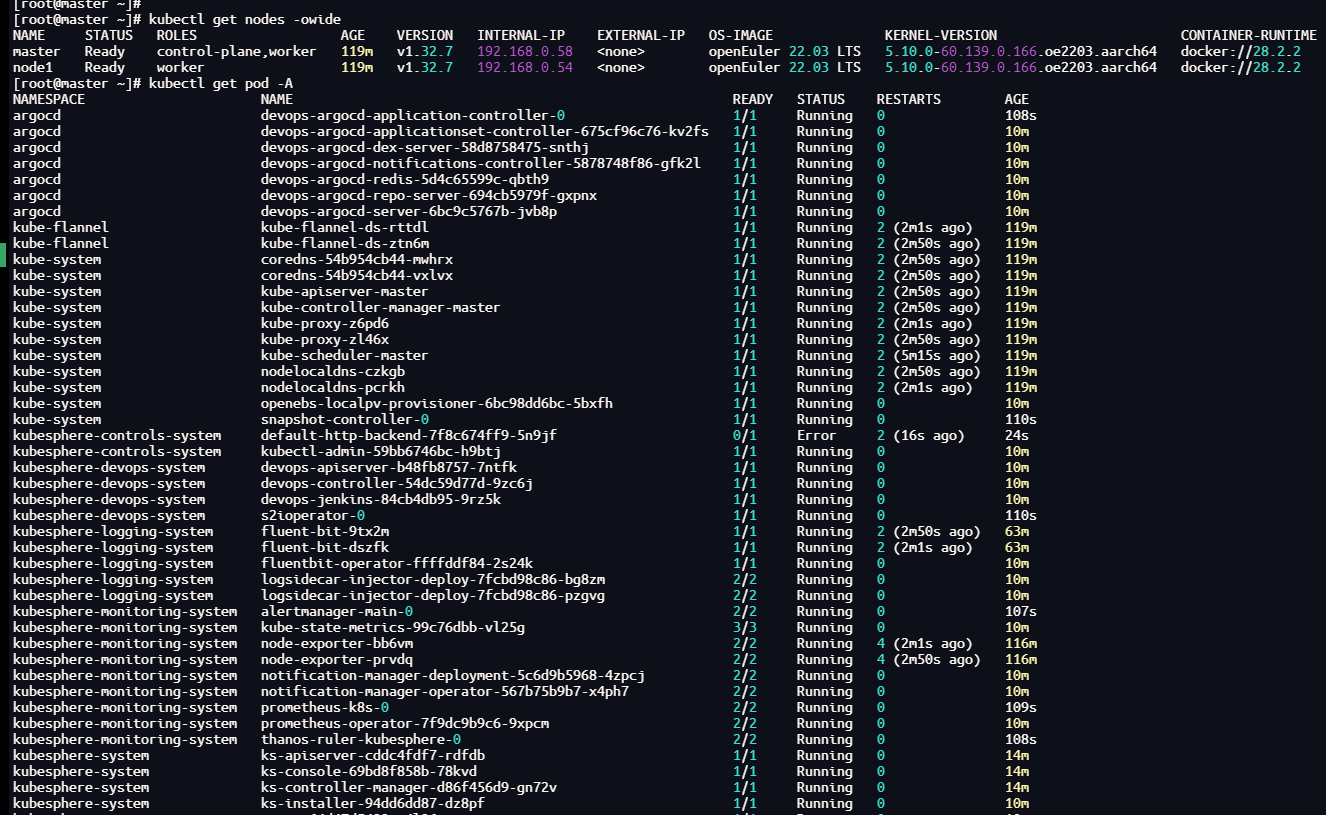Click pod notification-manager-deployment-5c6d9b5968-4zpcj

[453, 676]
